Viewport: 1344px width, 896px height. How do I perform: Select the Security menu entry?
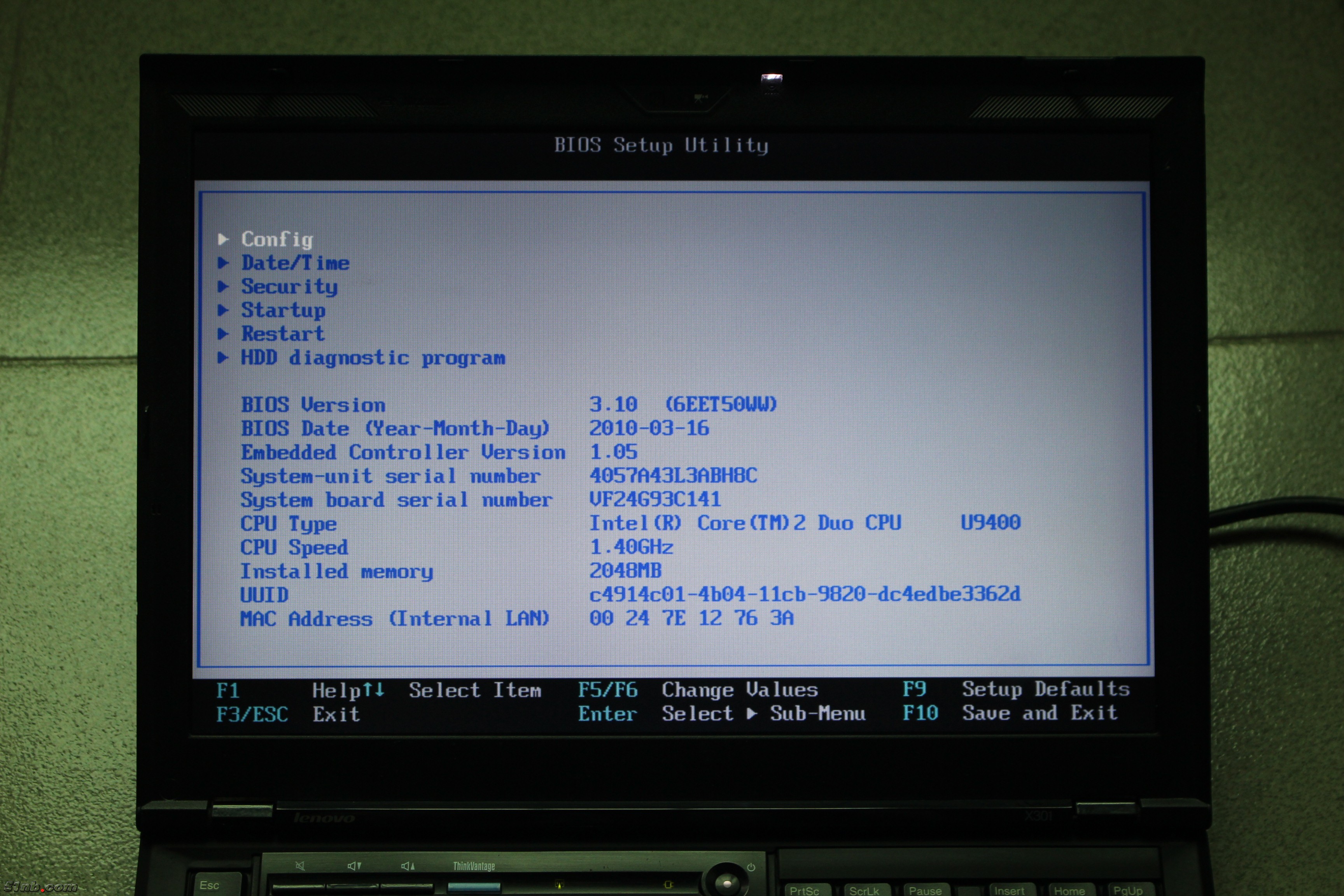[x=290, y=287]
